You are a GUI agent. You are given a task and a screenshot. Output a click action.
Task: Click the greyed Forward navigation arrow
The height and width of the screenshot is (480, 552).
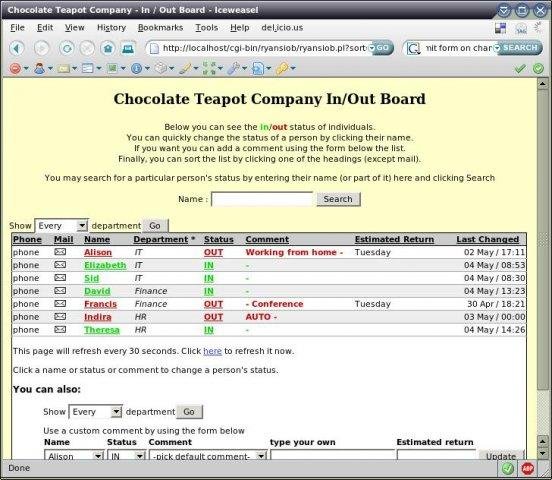[x=42, y=48]
